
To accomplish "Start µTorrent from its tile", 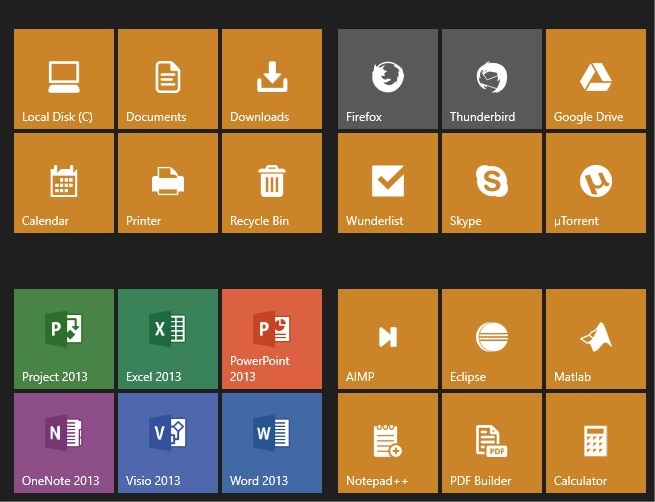I will (596, 183).
